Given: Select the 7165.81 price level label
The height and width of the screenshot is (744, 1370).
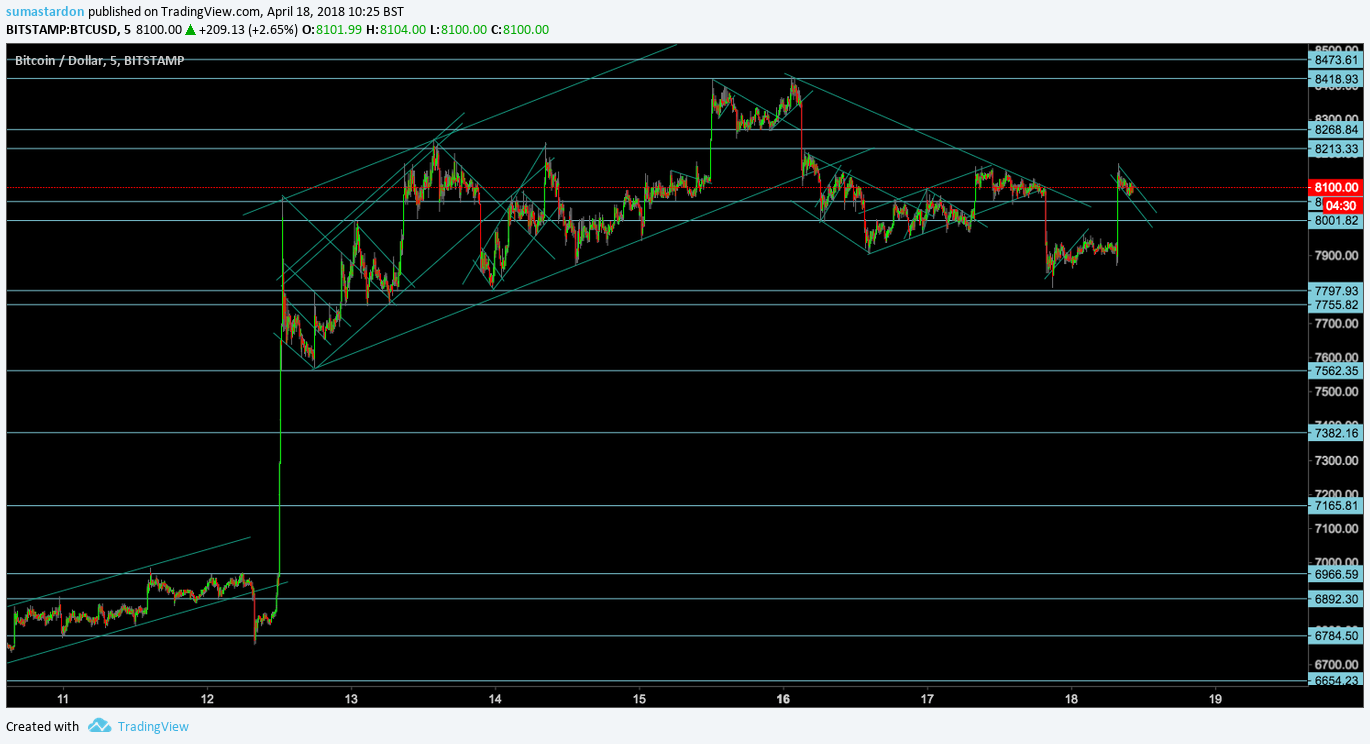Looking at the screenshot, I should pos(1336,506).
